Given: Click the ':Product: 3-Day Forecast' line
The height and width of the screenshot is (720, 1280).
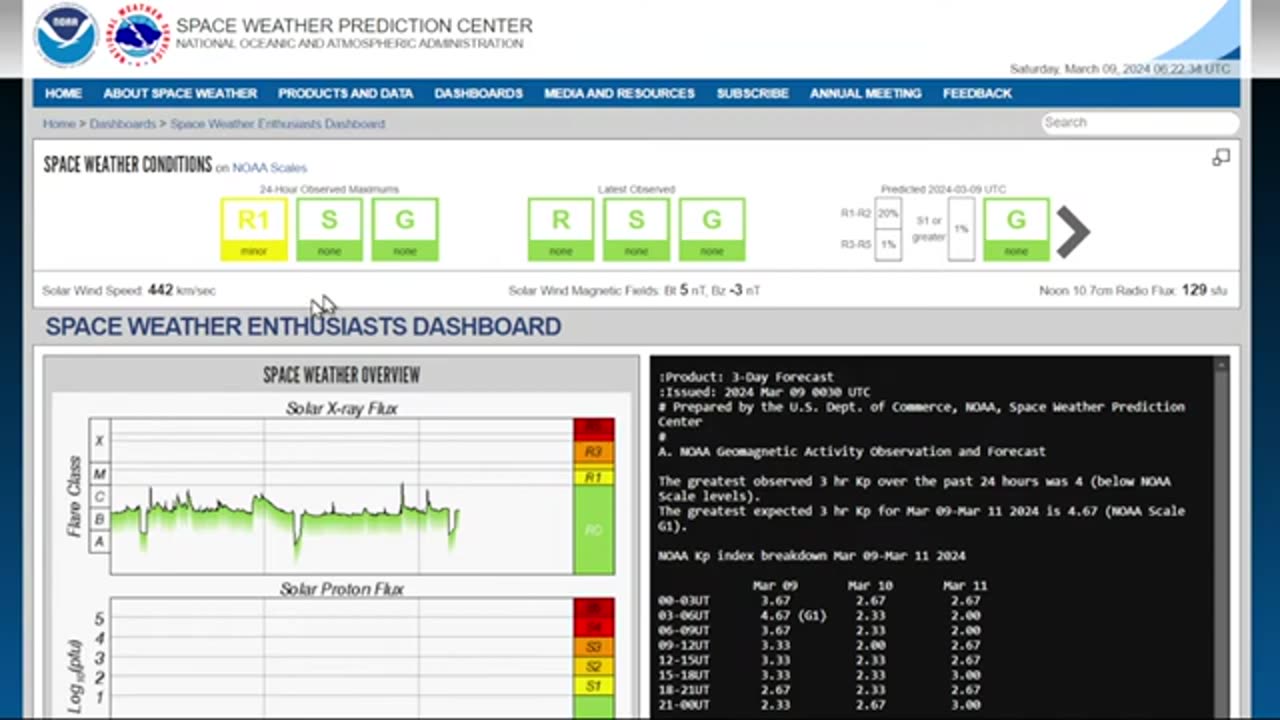Looking at the screenshot, I should point(746,377).
